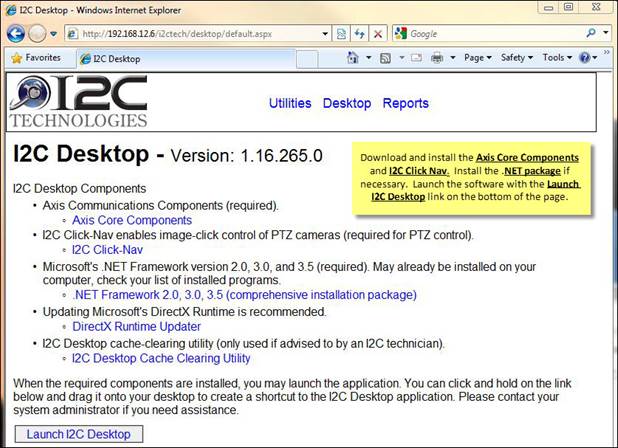Image resolution: width=618 pixels, height=448 pixels.
Task: Click the Google logo in search box
Action: (x=401, y=33)
